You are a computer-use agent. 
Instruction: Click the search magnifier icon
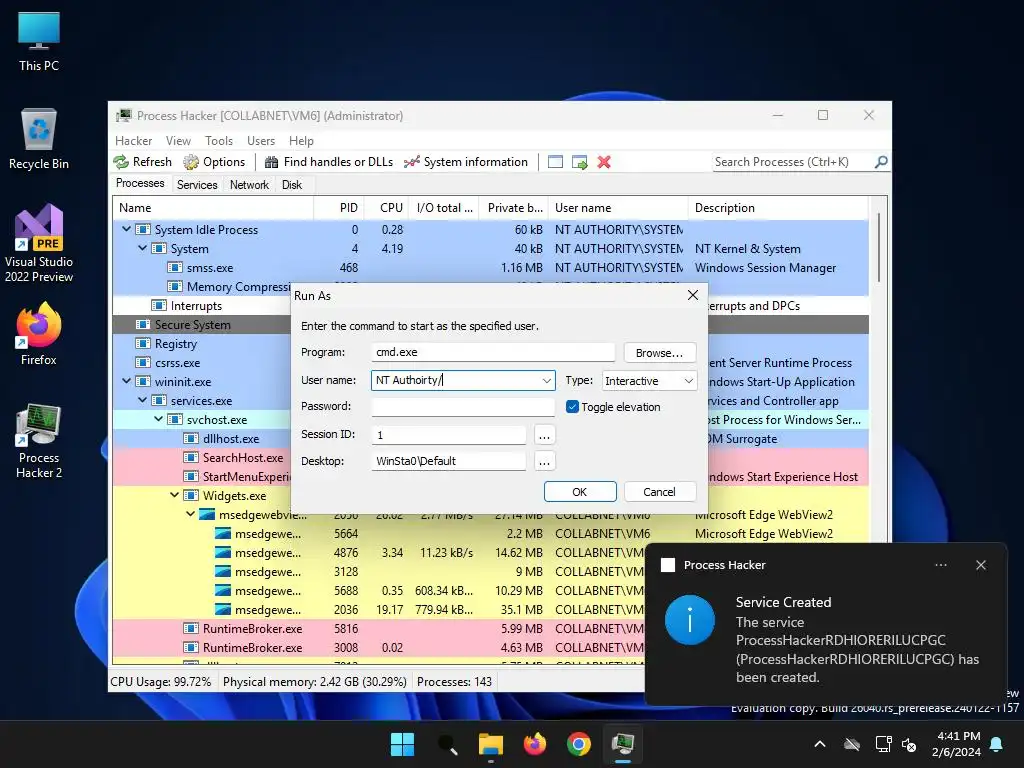click(881, 162)
